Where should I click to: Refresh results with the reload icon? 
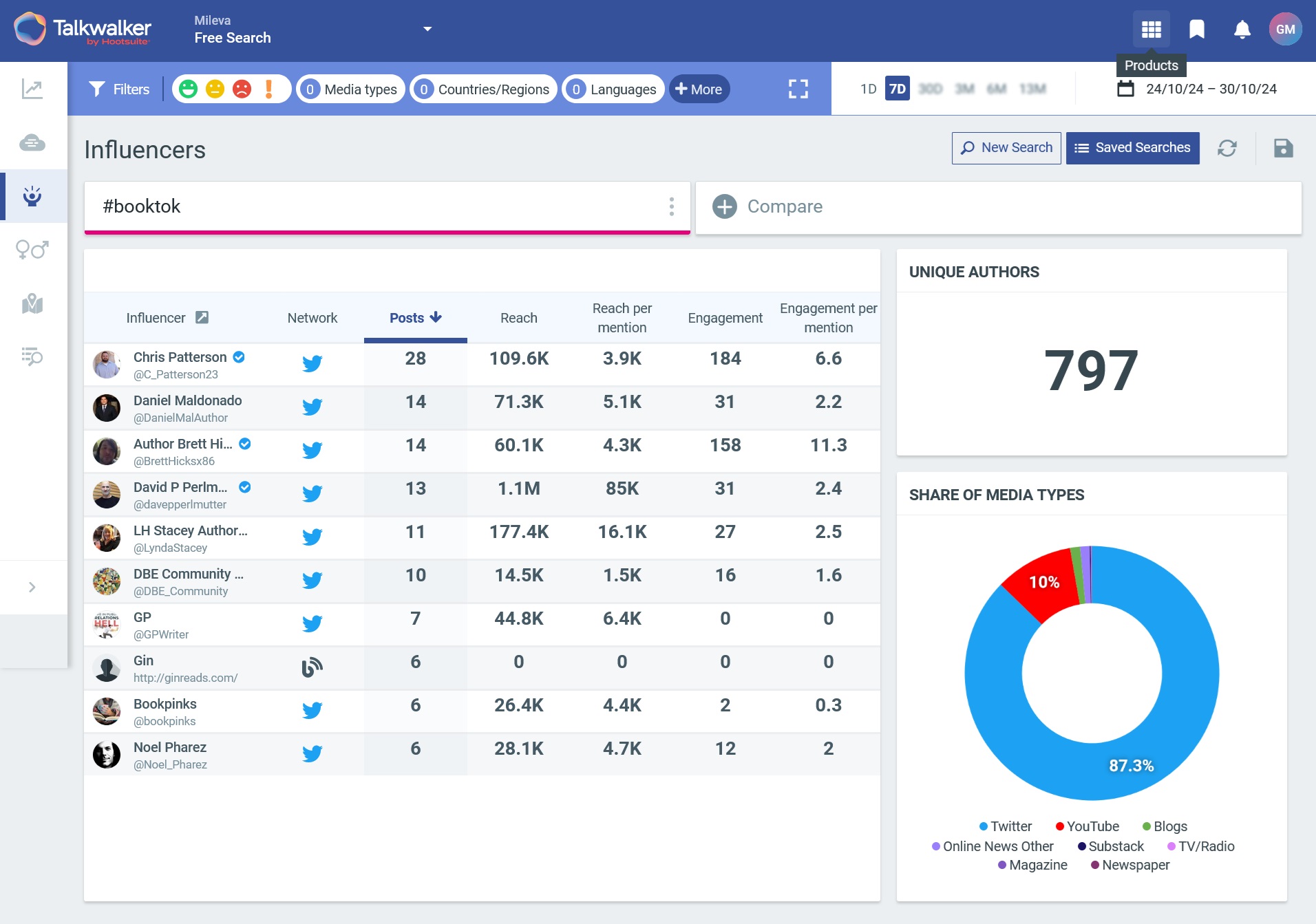click(1227, 148)
